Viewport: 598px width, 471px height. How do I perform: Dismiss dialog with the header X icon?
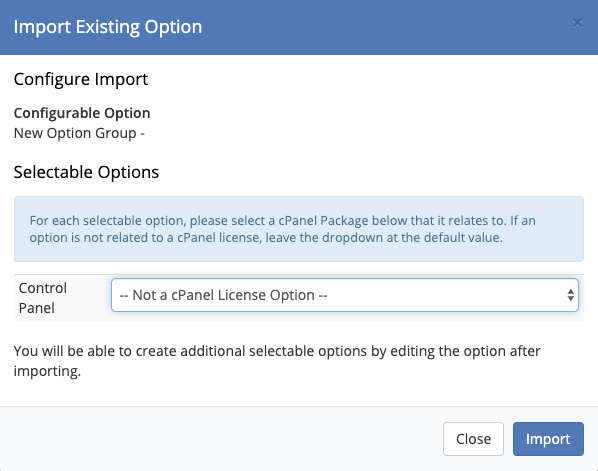pos(577,23)
